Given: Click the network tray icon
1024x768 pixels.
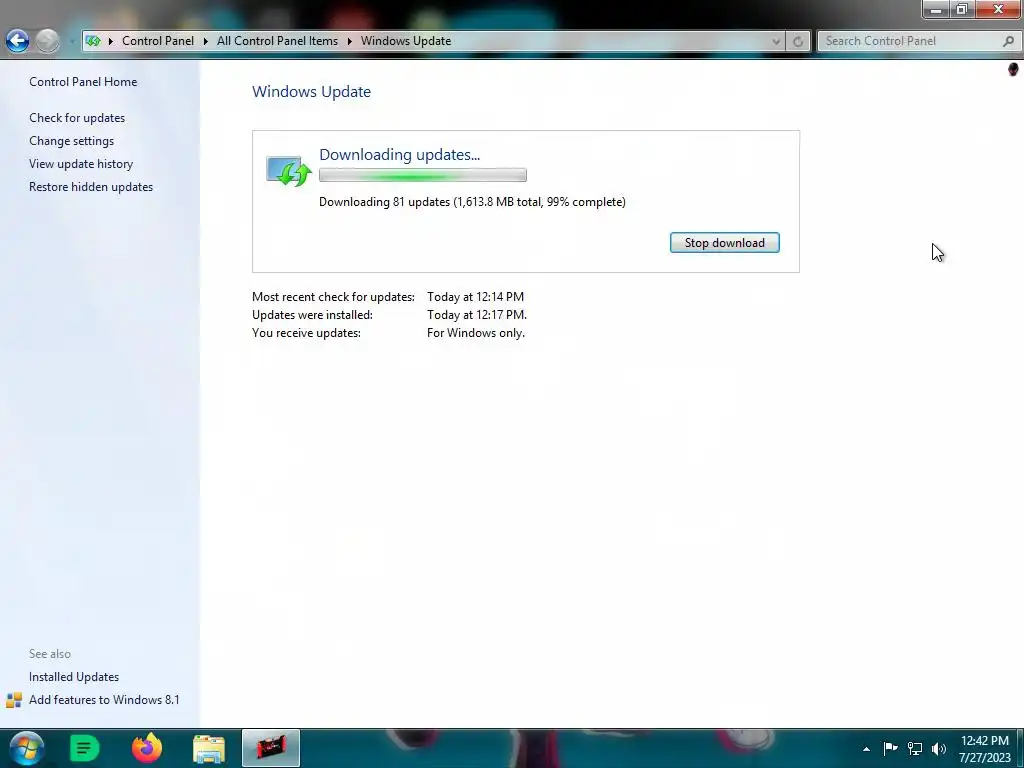Looking at the screenshot, I should point(915,748).
